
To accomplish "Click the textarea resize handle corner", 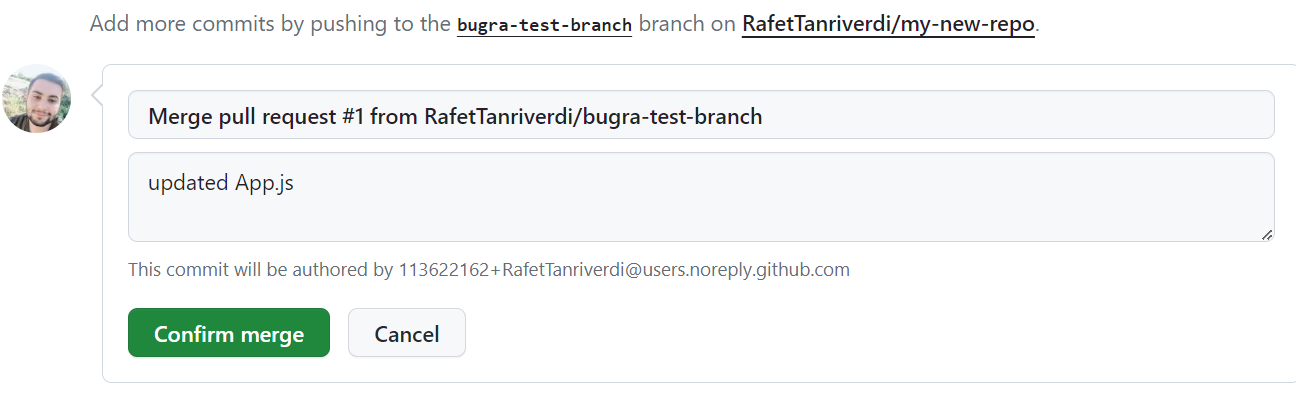I will click(1267, 234).
